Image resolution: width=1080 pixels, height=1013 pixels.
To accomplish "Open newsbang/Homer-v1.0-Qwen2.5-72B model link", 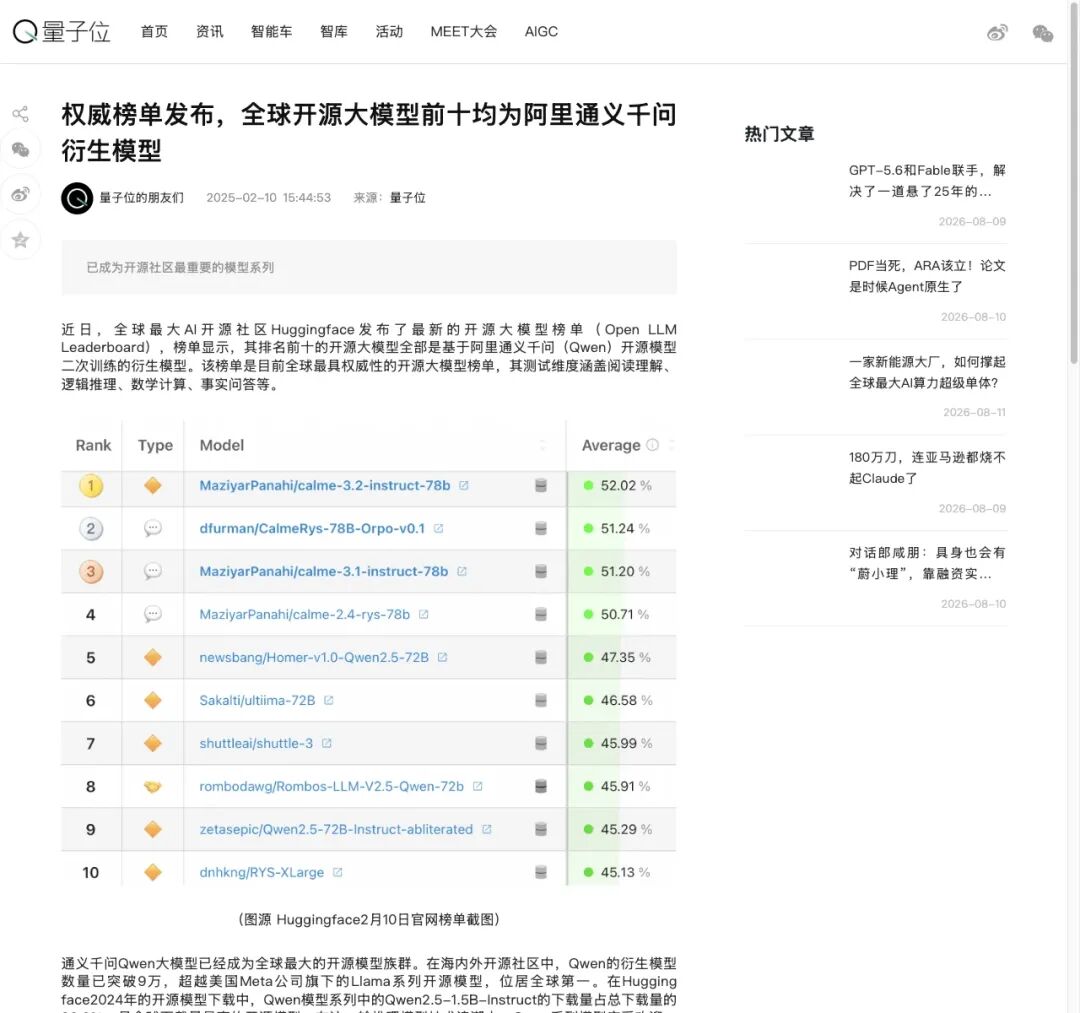I will coord(314,657).
